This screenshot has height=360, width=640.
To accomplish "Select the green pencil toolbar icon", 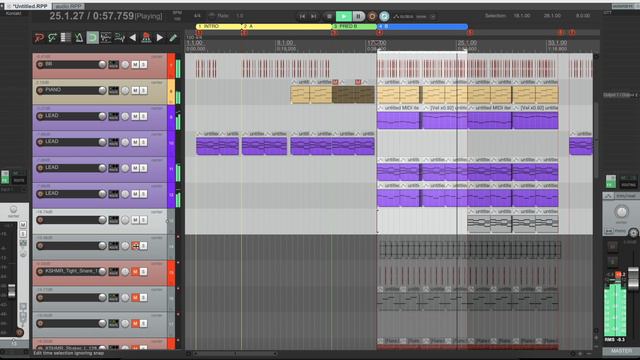I will 173,38.
